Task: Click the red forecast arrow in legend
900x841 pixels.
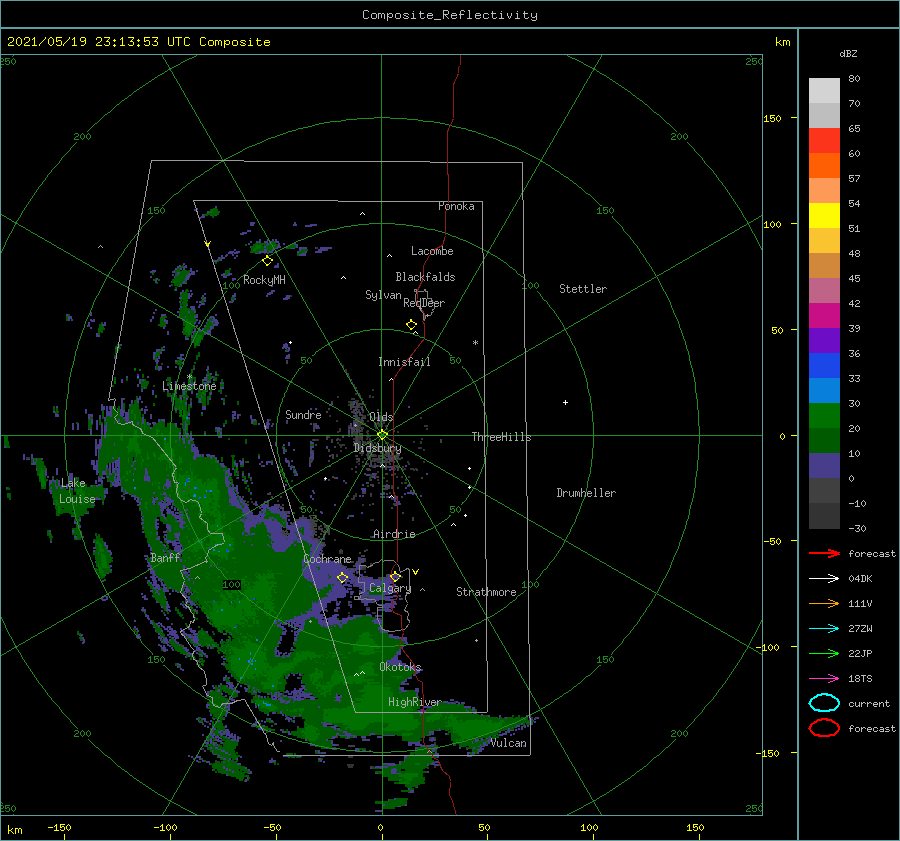Action: pyautogui.click(x=824, y=553)
